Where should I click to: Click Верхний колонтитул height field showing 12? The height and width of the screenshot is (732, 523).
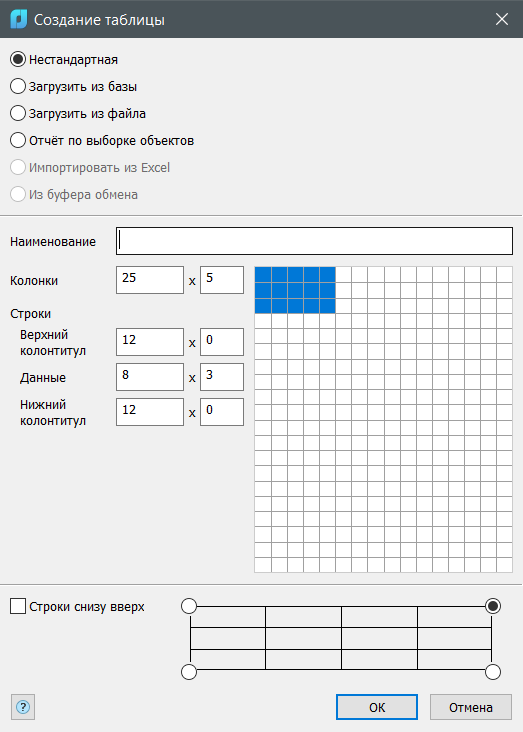tap(150, 342)
